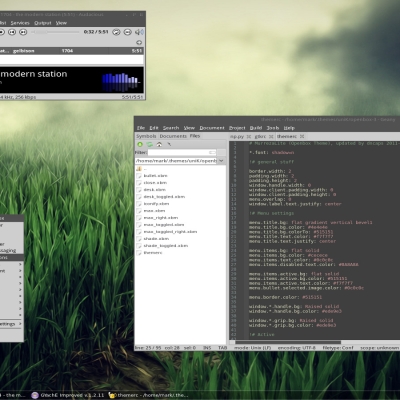Image resolution: width=400 pixels, height=400 pixels.
Task: Close the mp.py tab with its X
Action: pos(249,137)
